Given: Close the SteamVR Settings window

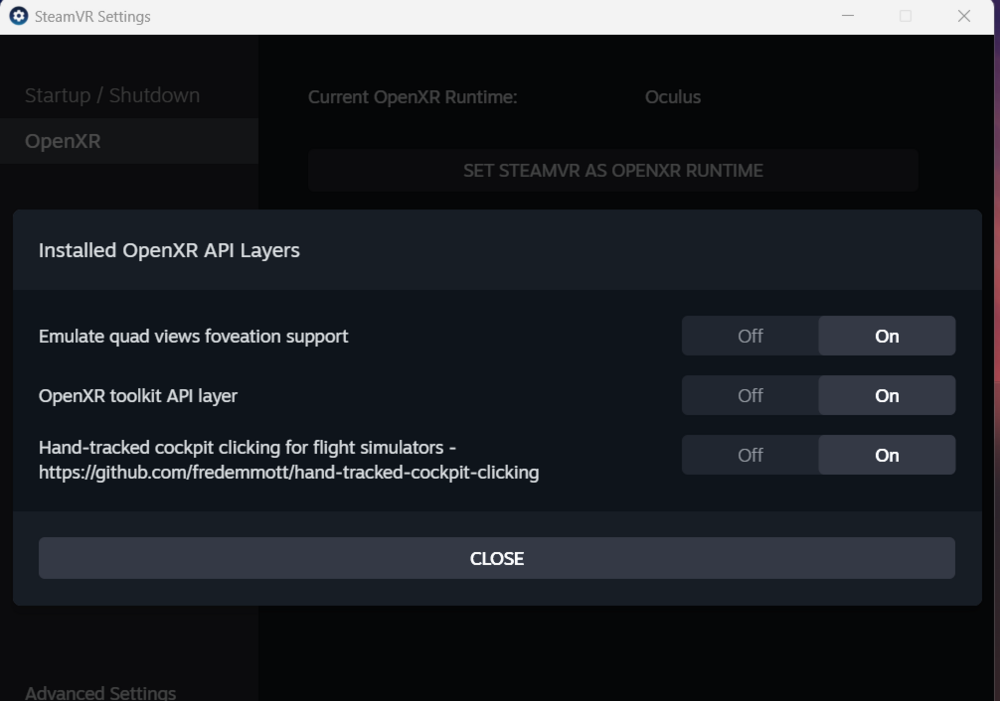Looking at the screenshot, I should [964, 16].
